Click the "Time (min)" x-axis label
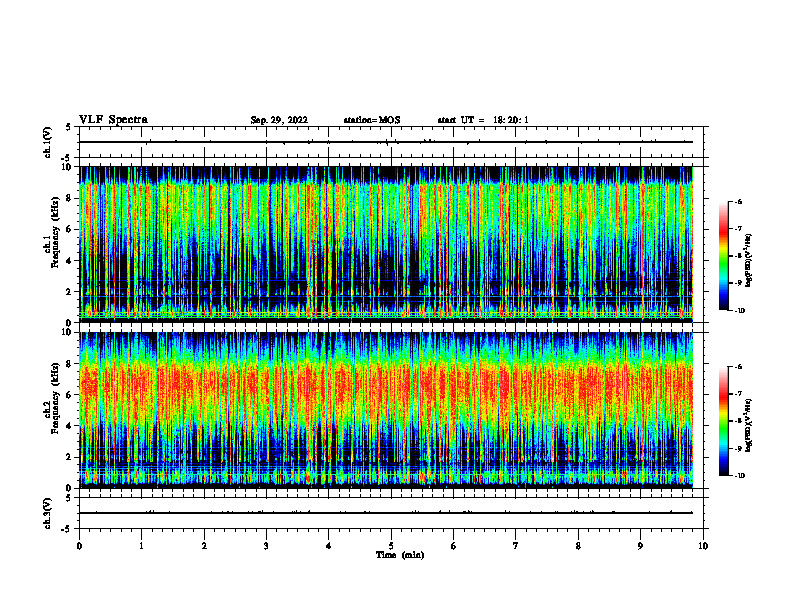Image resolution: width=792 pixels, height=612 pixels. [x=400, y=555]
